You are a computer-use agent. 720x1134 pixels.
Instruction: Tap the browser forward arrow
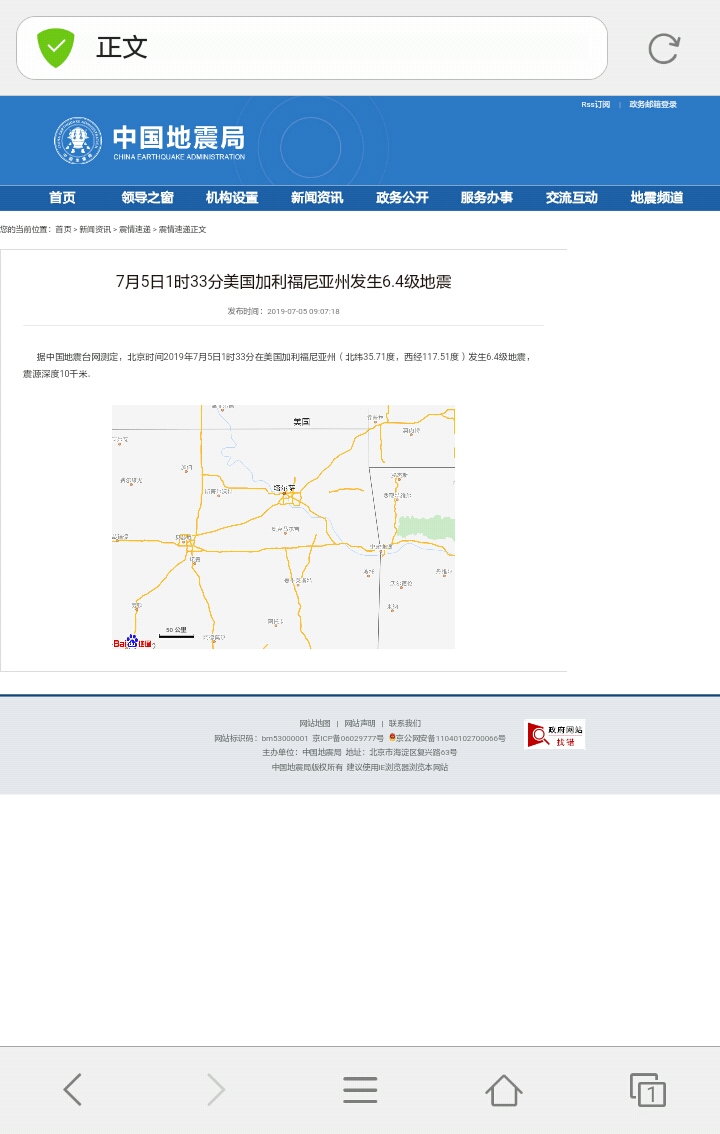(215, 1089)
